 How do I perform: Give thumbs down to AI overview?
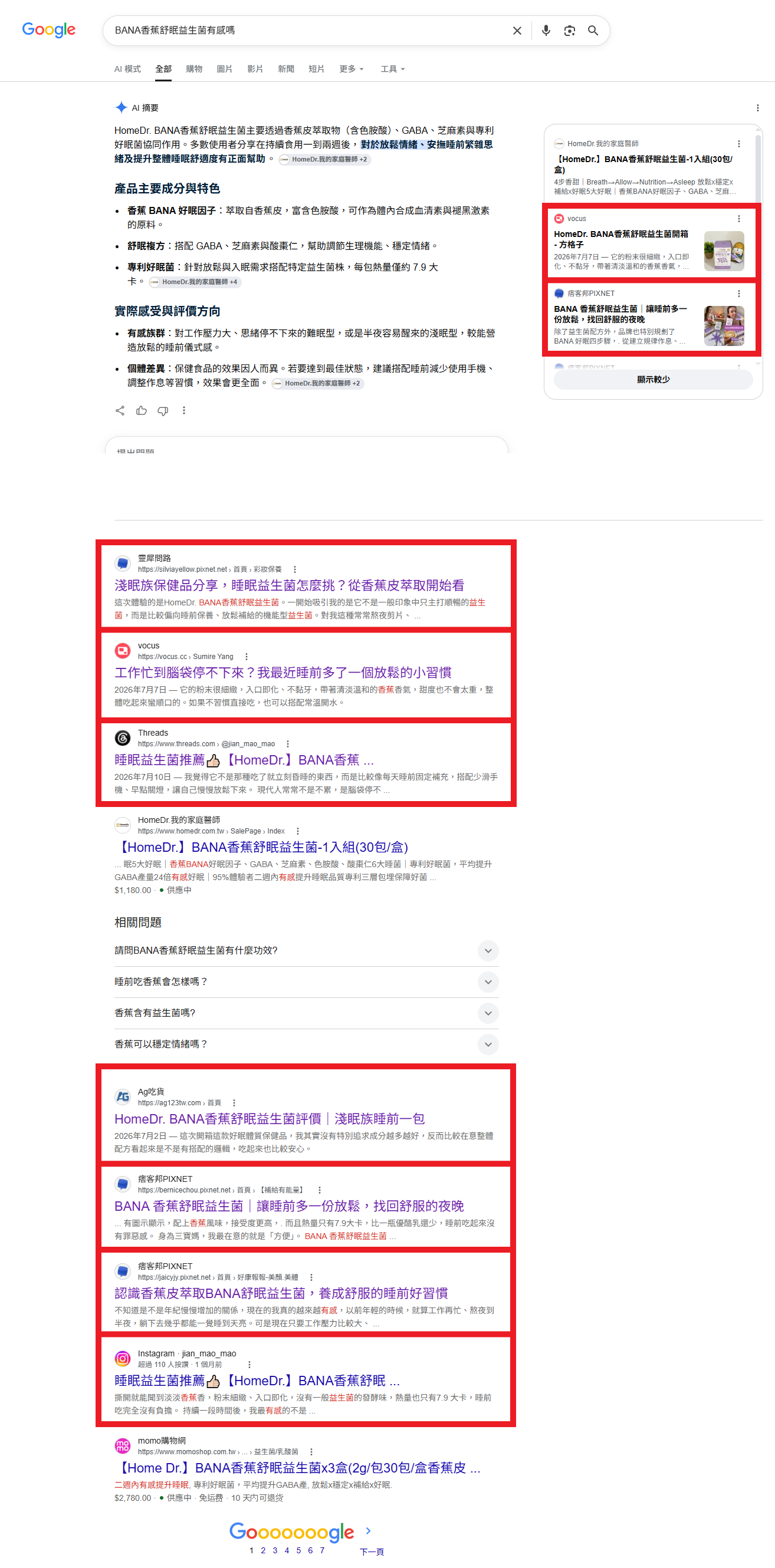tap(163, 411)
